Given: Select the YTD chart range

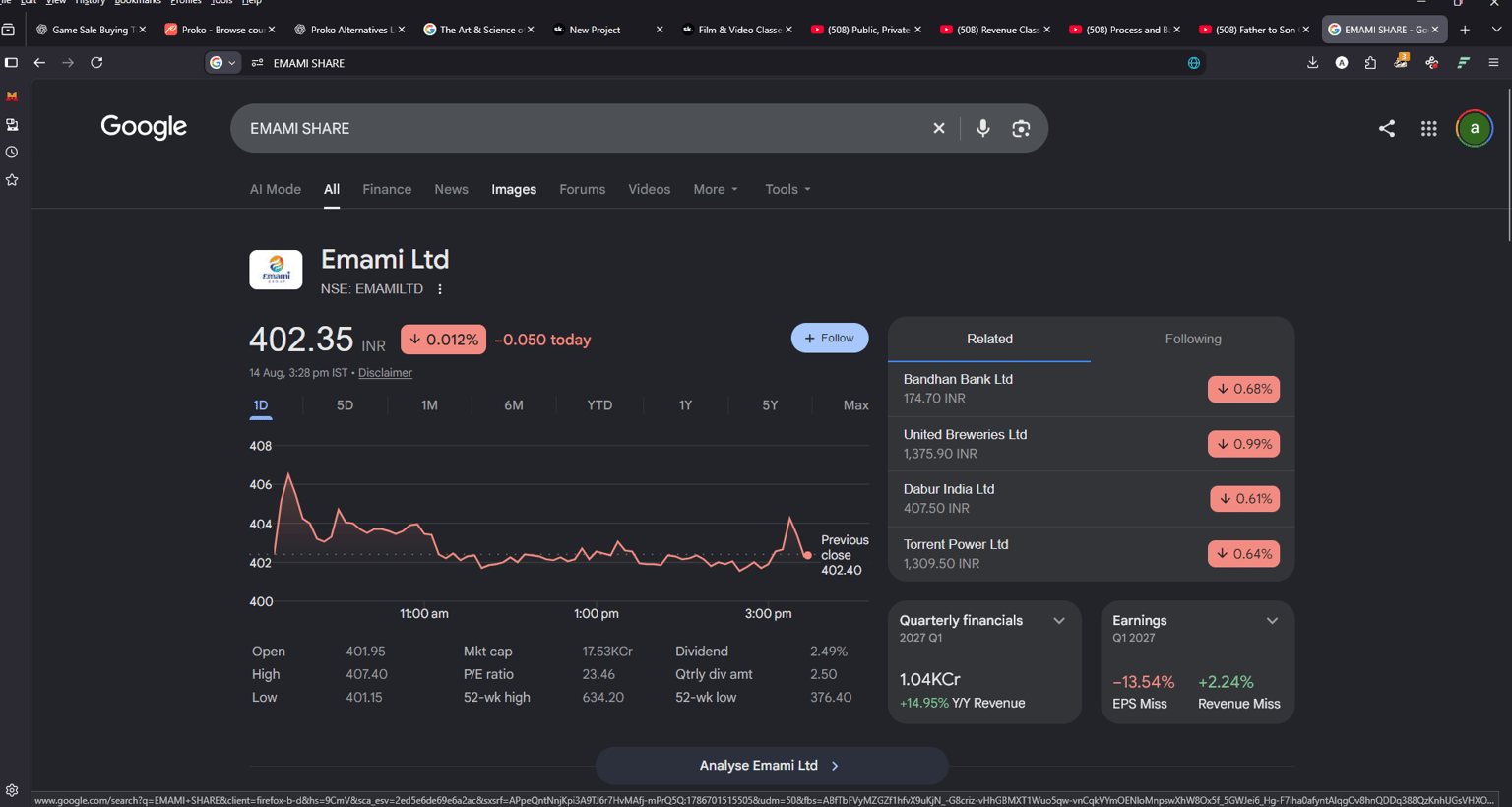Looking at the screenshot, I should point(599,405).
